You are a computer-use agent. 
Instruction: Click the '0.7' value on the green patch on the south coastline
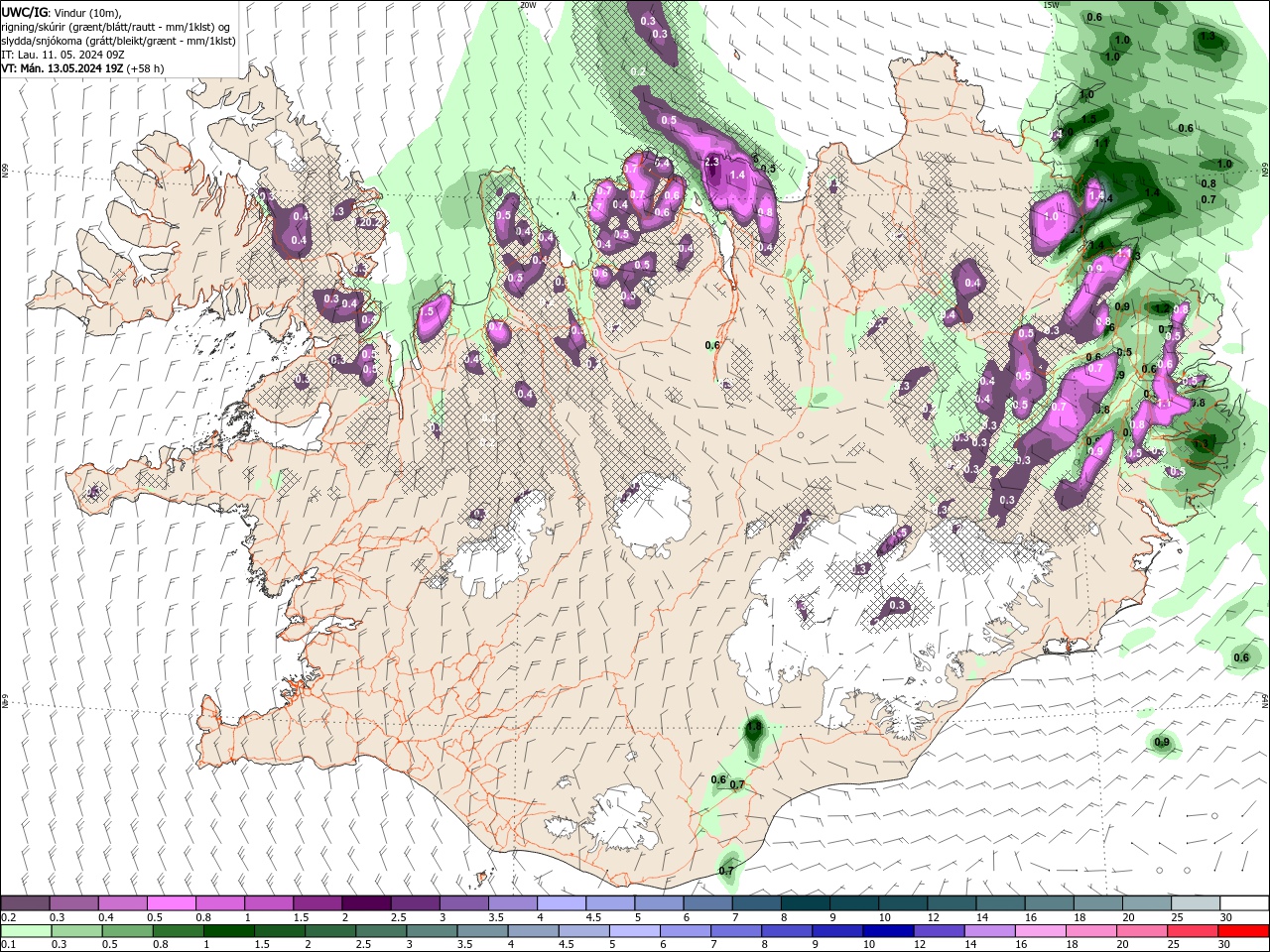(726, 871)
